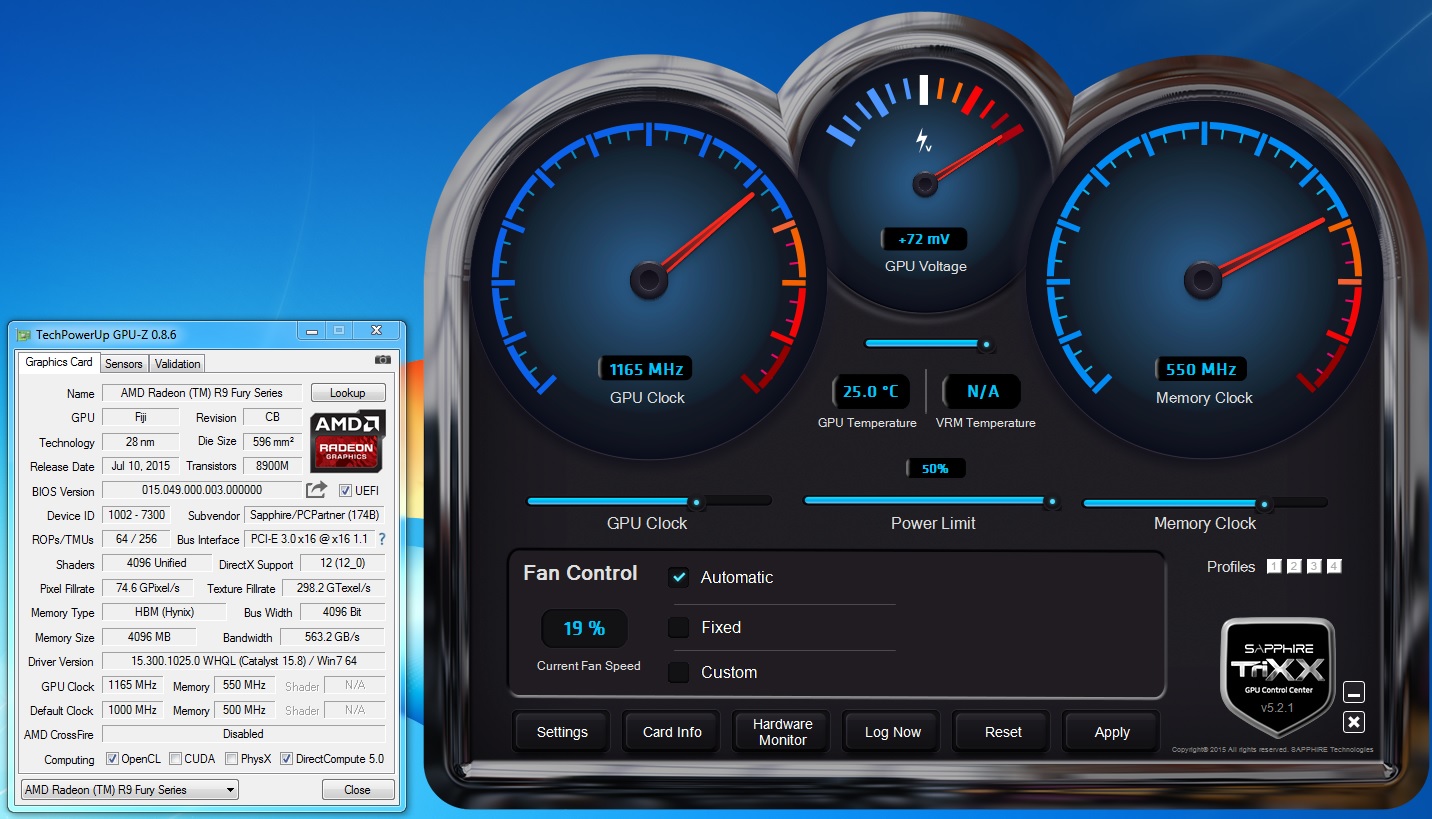Toggle the CUDA checkbox
1432x819 pixels.
point(175,759)
